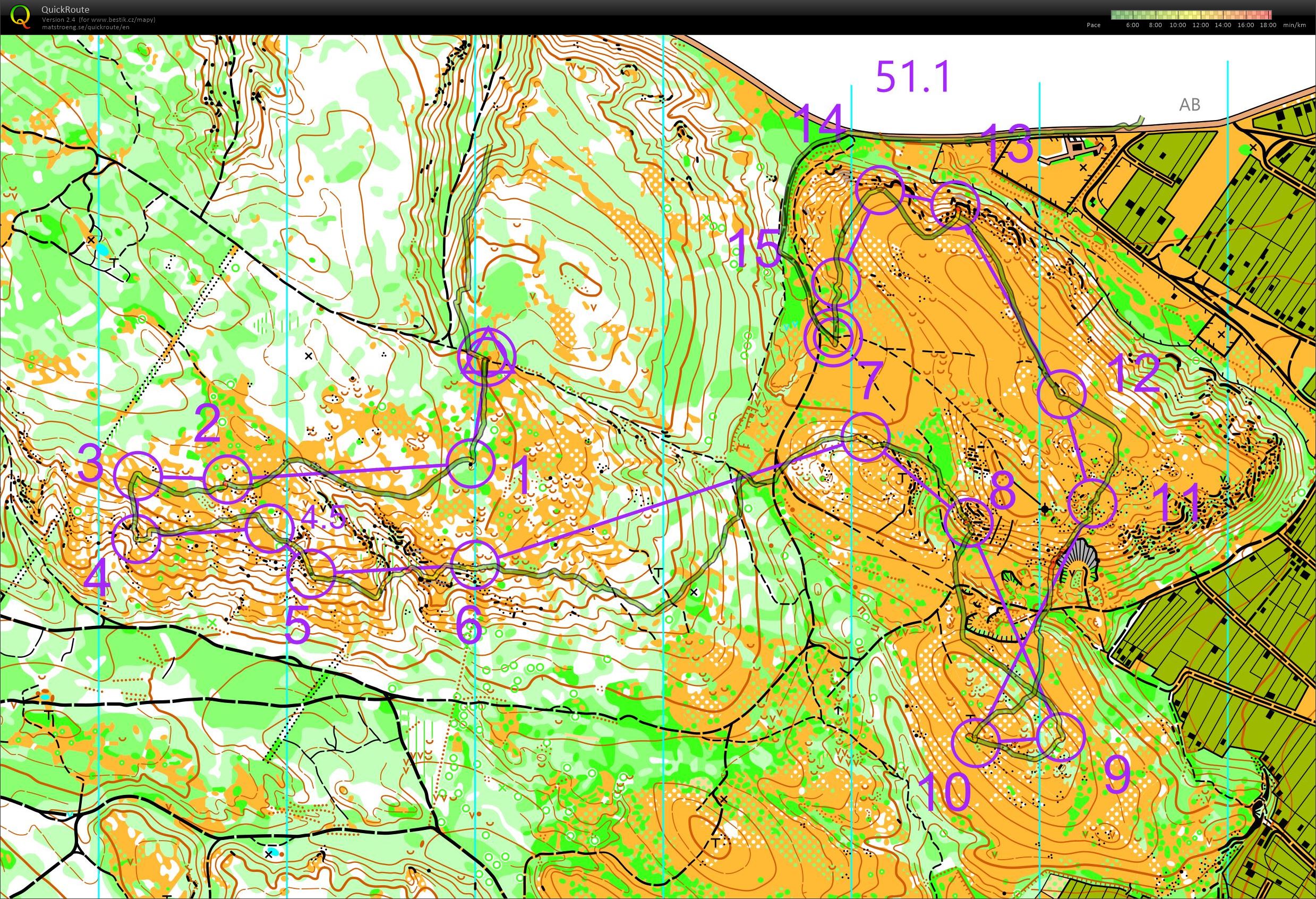Select control circle number 6
This screenshot has height=899, width=1316.
pos(475,564)
